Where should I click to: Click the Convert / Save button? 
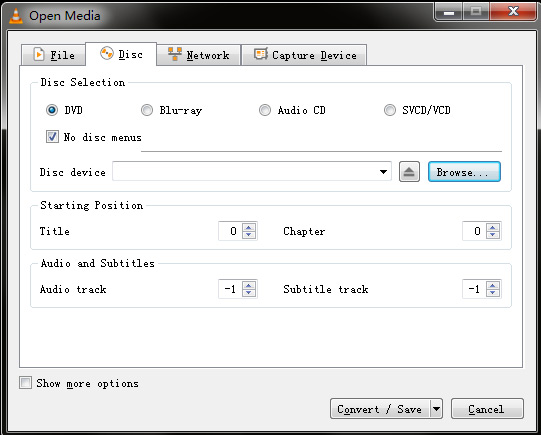coord(380,409)
